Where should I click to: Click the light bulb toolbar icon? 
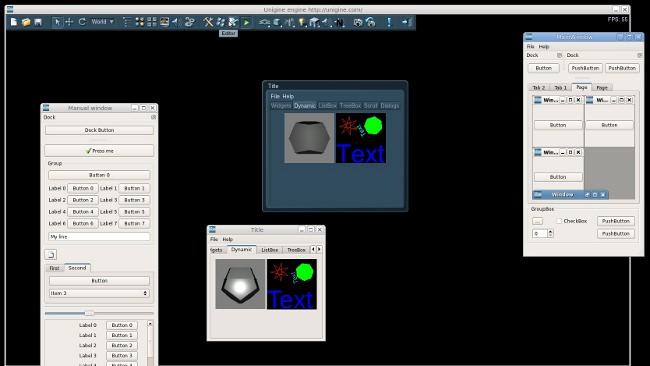(x=302, y=22)
